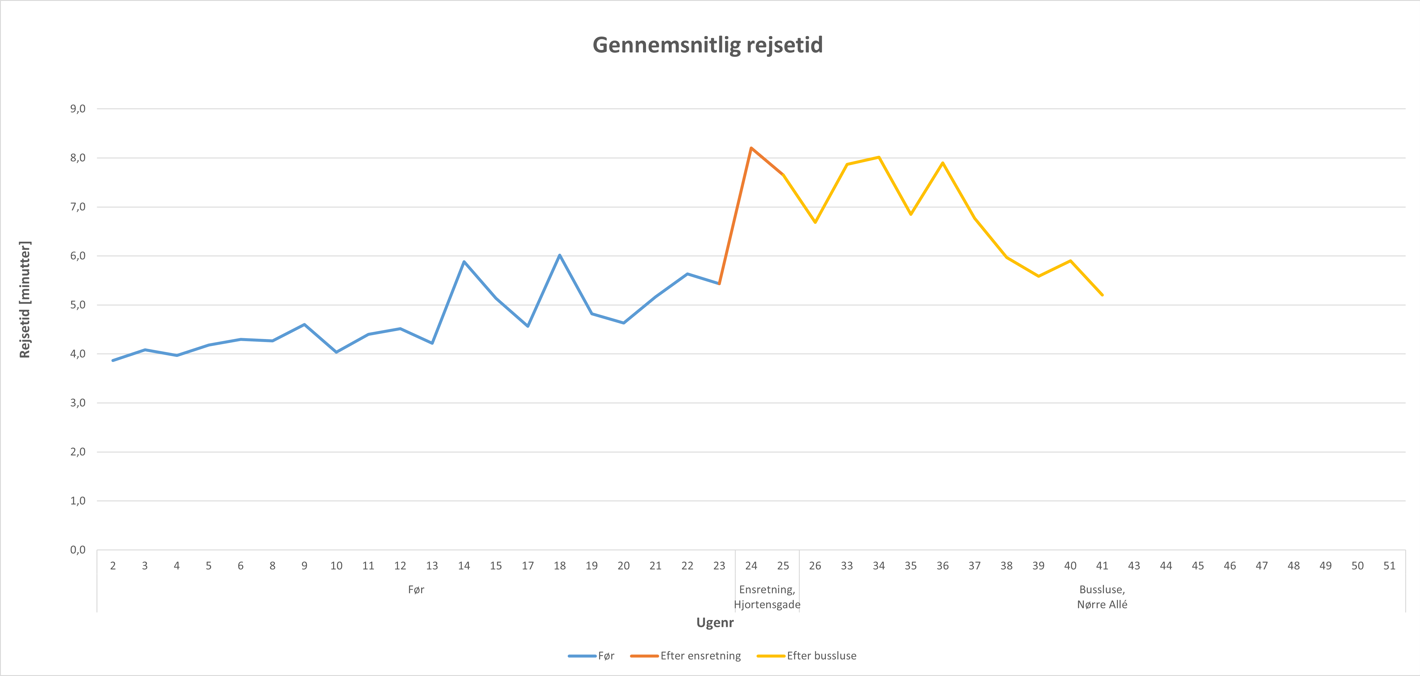Click the orange Efter ensretning legend swatch
This screenshot has height=676, width=1420.
pos(644,656)
